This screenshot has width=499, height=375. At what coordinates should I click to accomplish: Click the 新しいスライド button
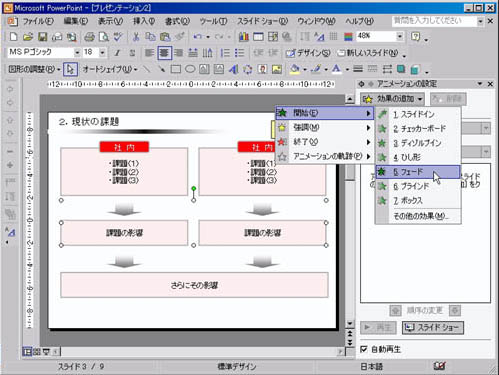[x=368, y=53]
